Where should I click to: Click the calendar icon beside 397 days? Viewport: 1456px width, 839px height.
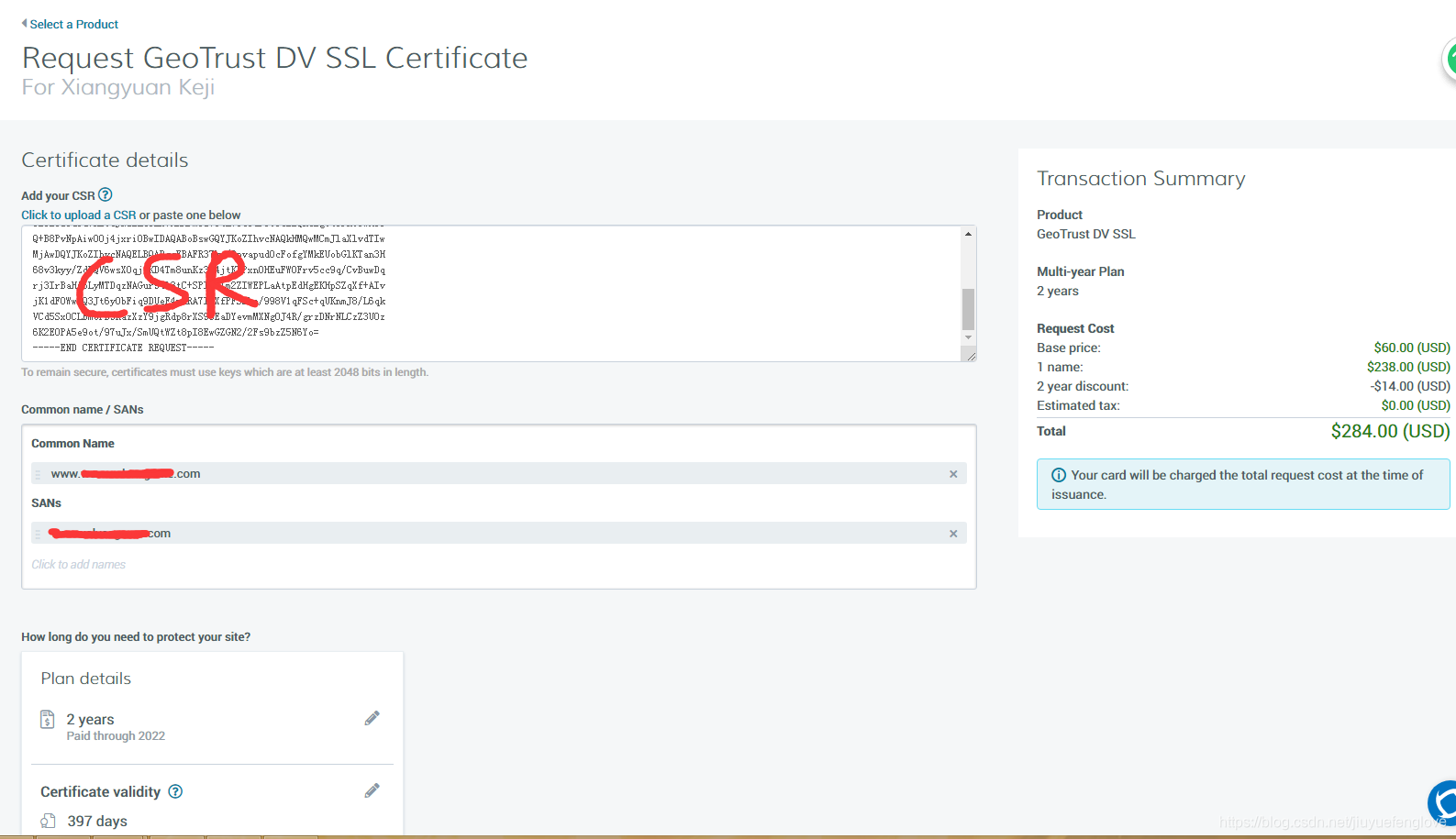pyautogui.click(x=48, y=821)
